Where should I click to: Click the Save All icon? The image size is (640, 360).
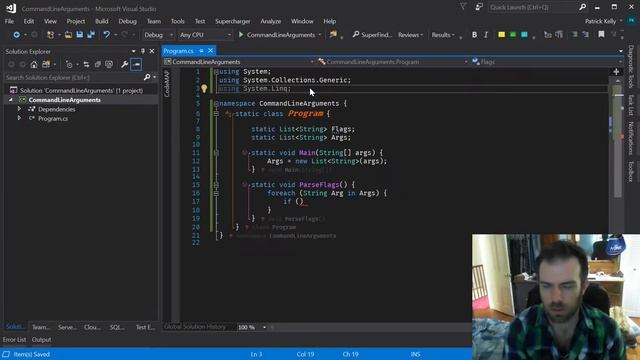click(x=91, y=35)
